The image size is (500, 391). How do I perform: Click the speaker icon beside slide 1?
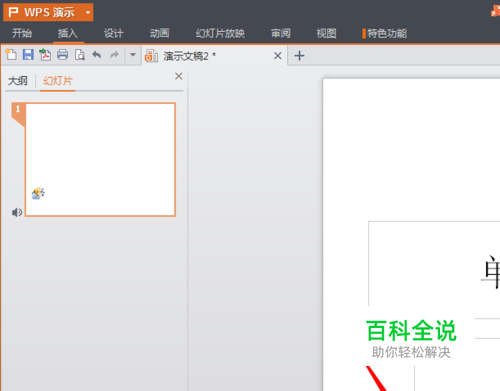point(17,212)
